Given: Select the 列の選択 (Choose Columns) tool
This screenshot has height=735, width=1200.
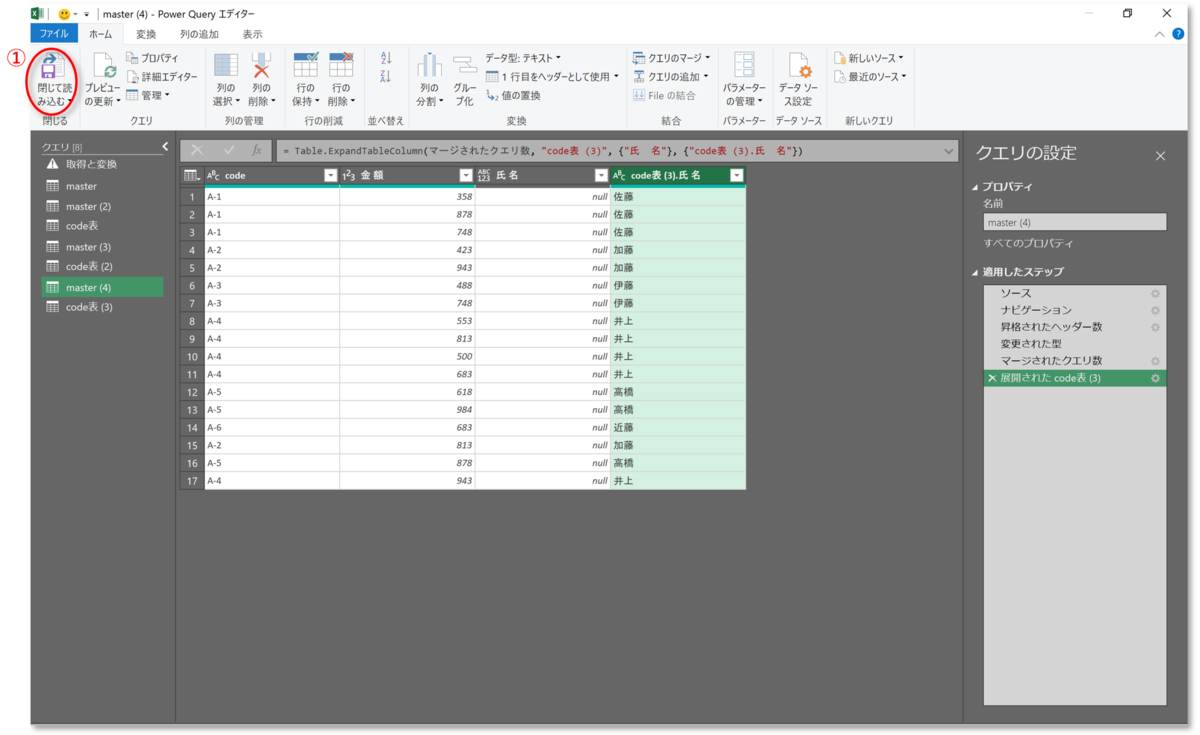Looking at the screenshot, I should coord(228,80).
